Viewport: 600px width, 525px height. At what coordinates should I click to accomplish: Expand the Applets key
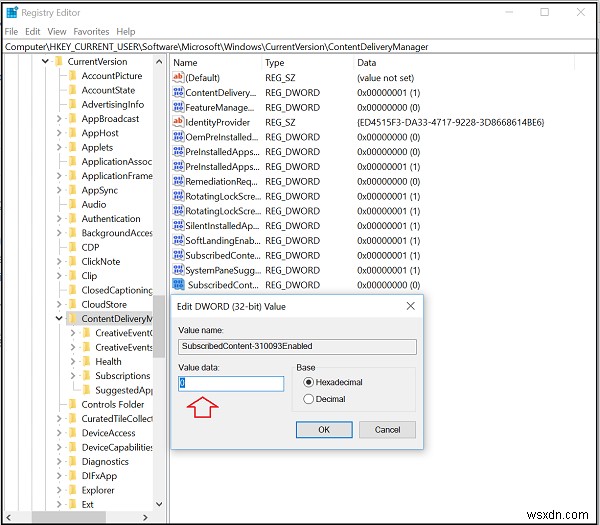(x=59, y=147)
